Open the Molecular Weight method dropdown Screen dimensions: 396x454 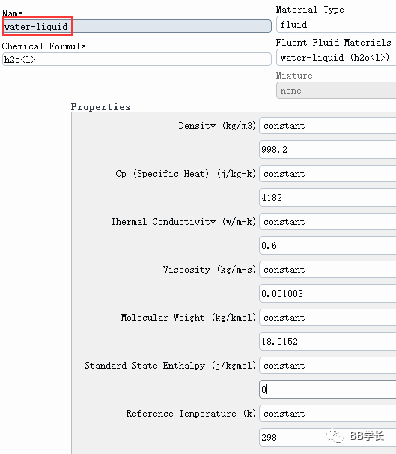click(x=328, y=318)
